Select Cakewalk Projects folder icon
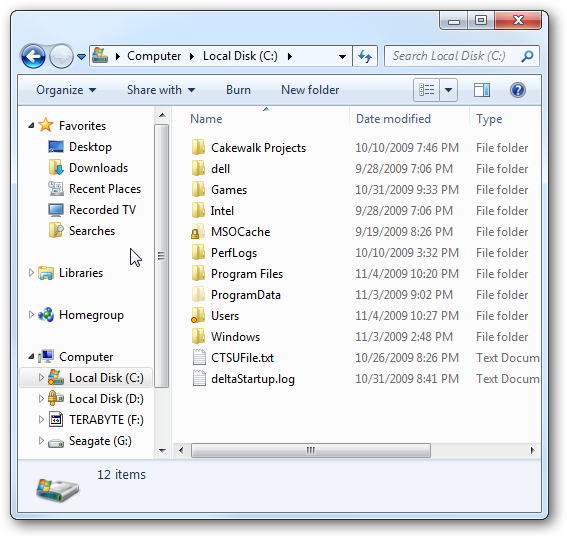 click(x=198, y=147)
